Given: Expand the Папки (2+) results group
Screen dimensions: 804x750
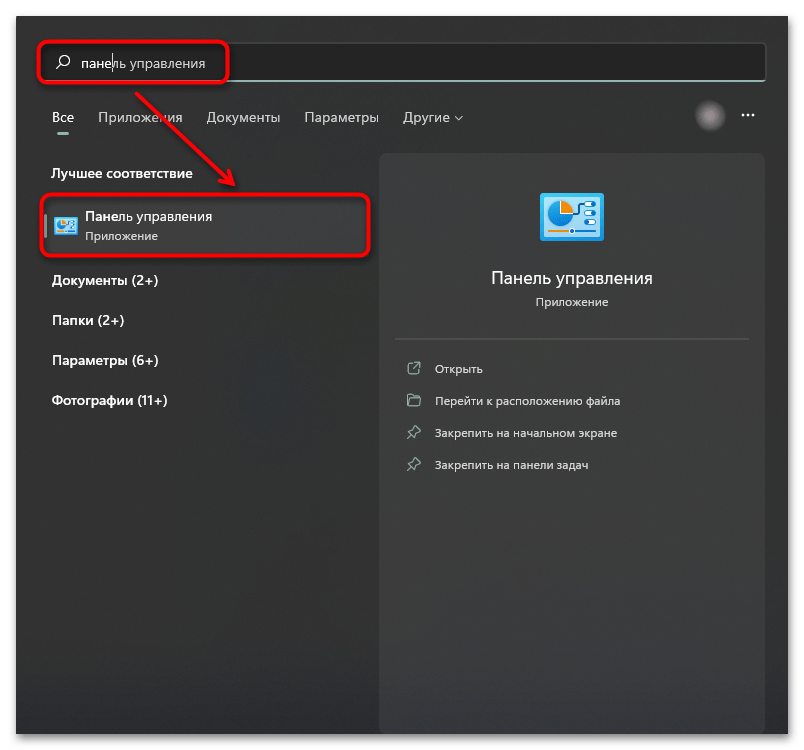Looking at the screenshot, I should (88, 321).
